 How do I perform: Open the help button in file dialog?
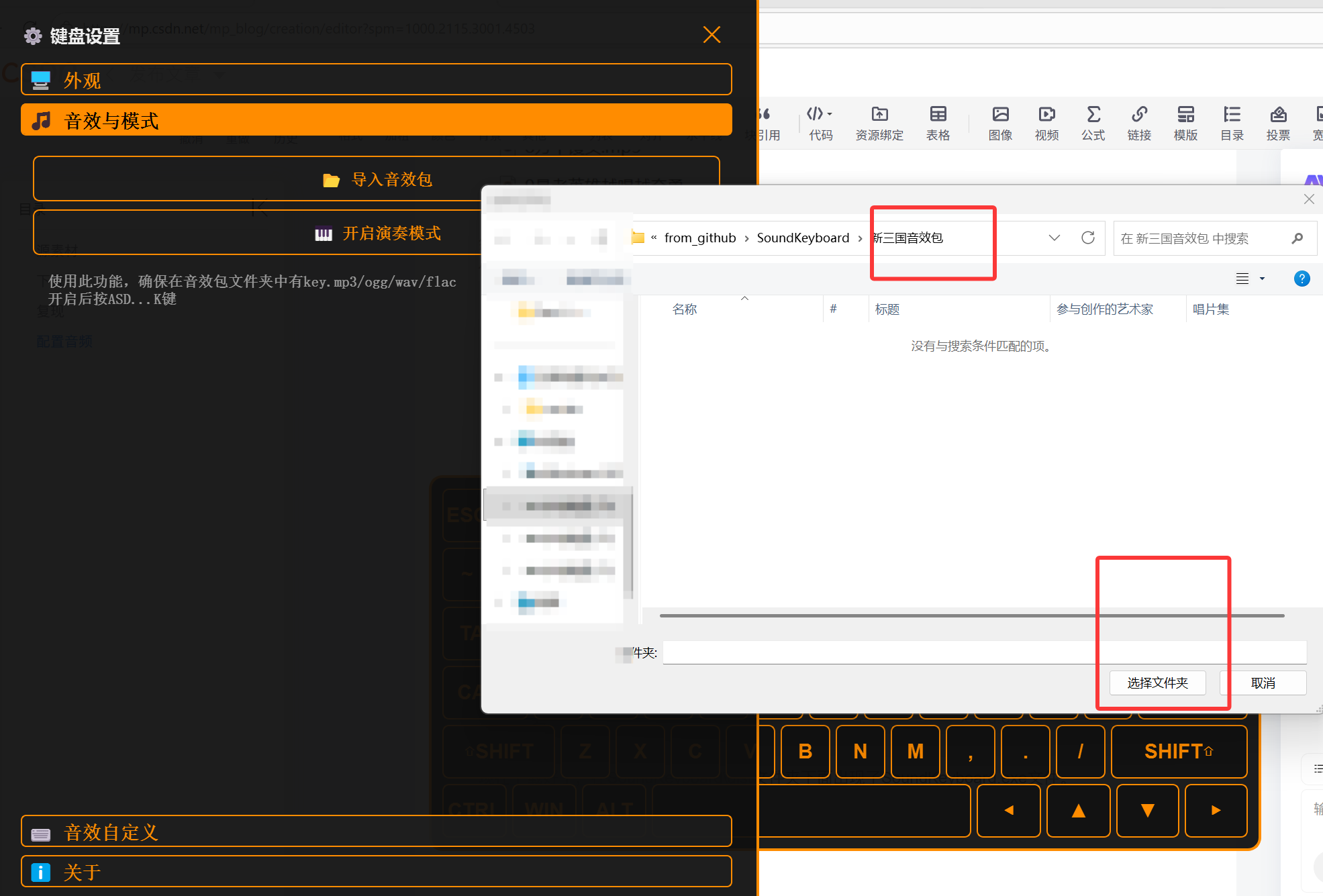1302,279
